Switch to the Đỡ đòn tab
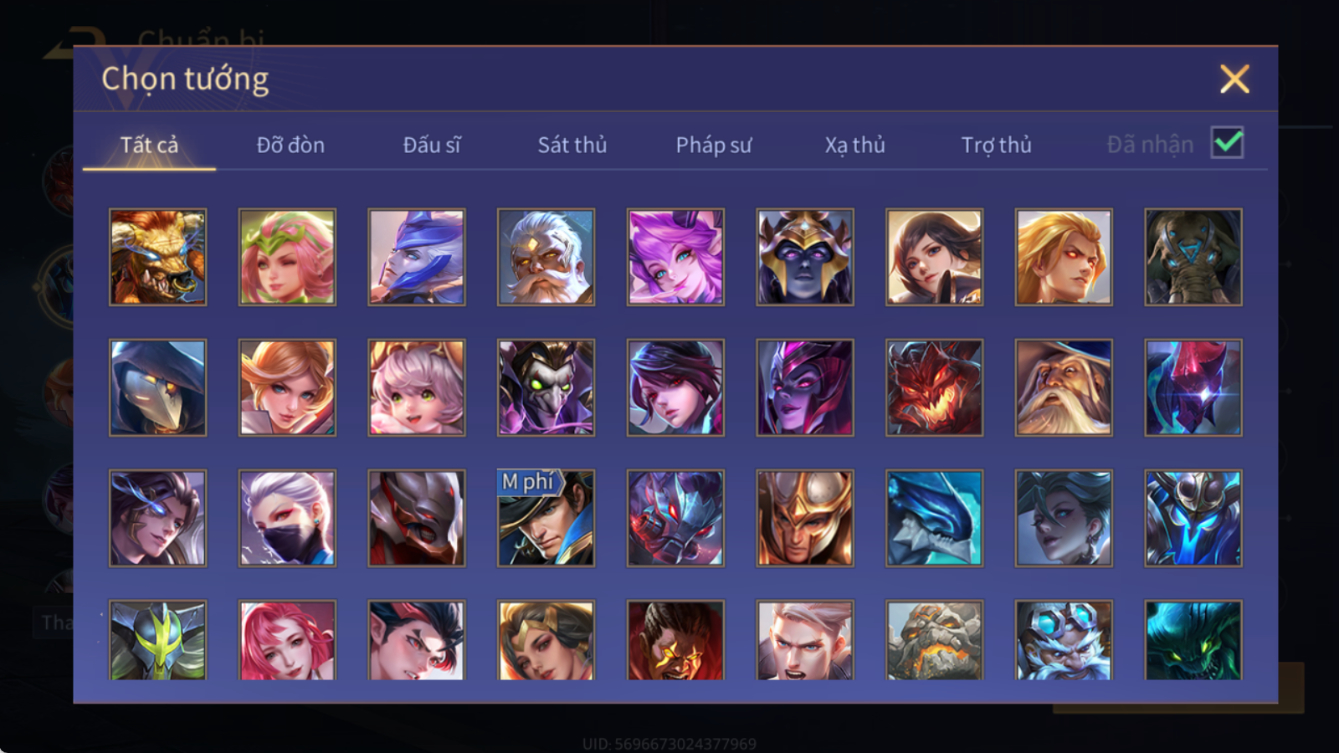Screen dimensions: 1339x753 coord(291,145)
